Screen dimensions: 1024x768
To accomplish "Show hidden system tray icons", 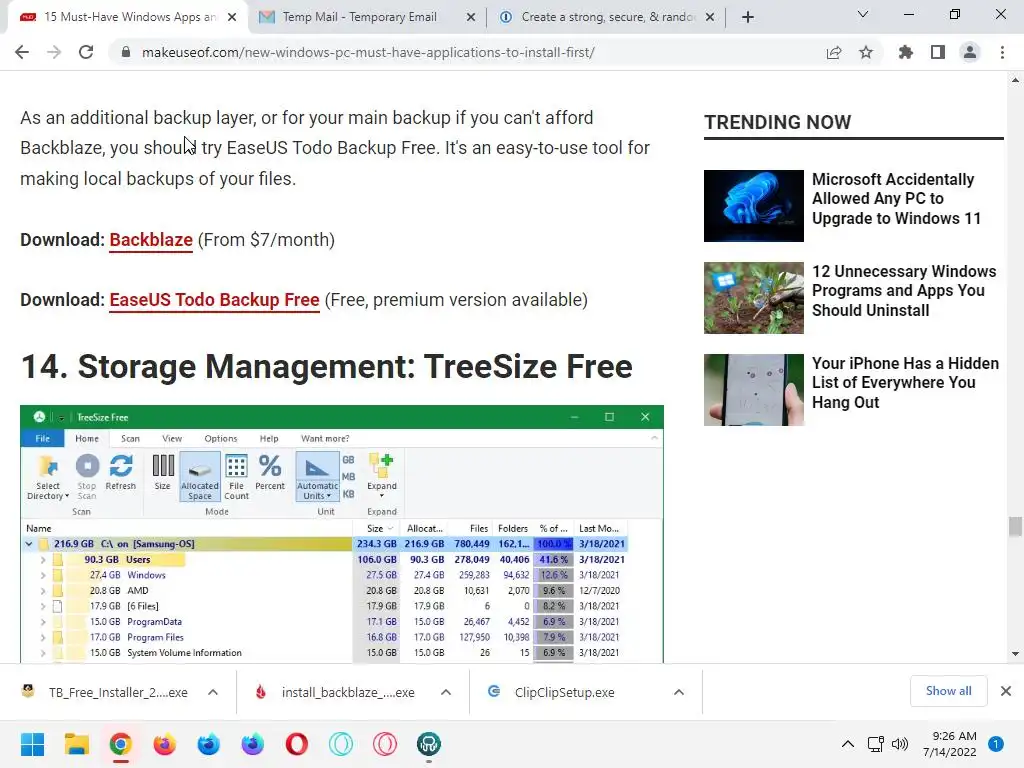I will 848,744.
